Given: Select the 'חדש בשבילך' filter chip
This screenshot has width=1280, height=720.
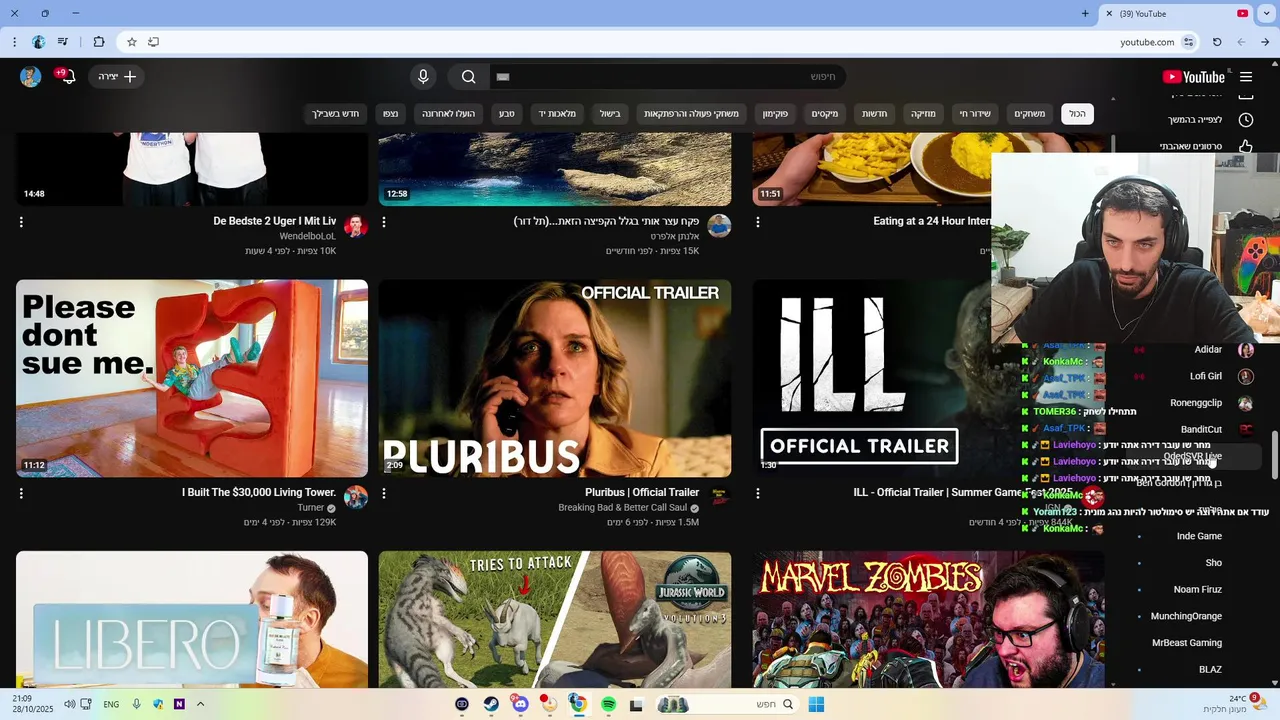Looking at the screenshot, I should click(x=335, y=114).
